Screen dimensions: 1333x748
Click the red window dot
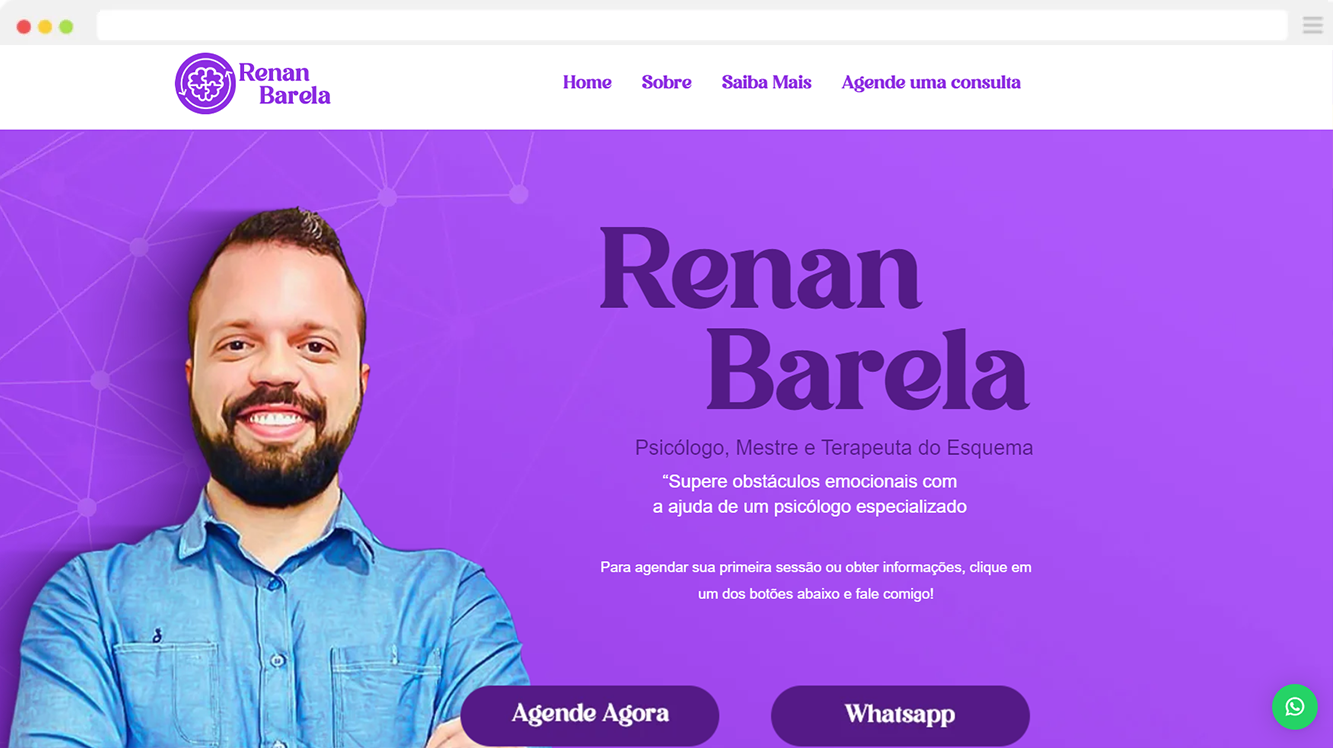pyautogui.click(x=24, y=27)
